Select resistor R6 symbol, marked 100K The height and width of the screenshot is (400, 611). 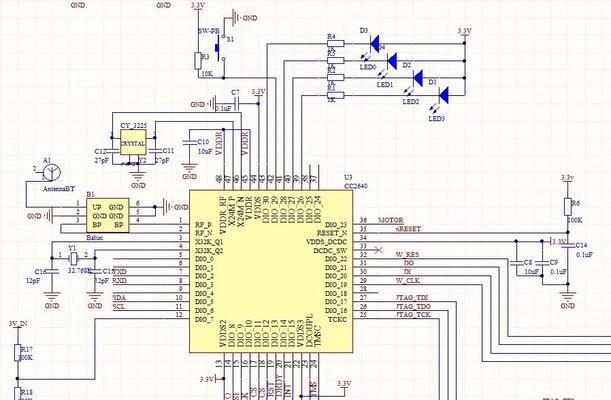(x=568, y=207)
